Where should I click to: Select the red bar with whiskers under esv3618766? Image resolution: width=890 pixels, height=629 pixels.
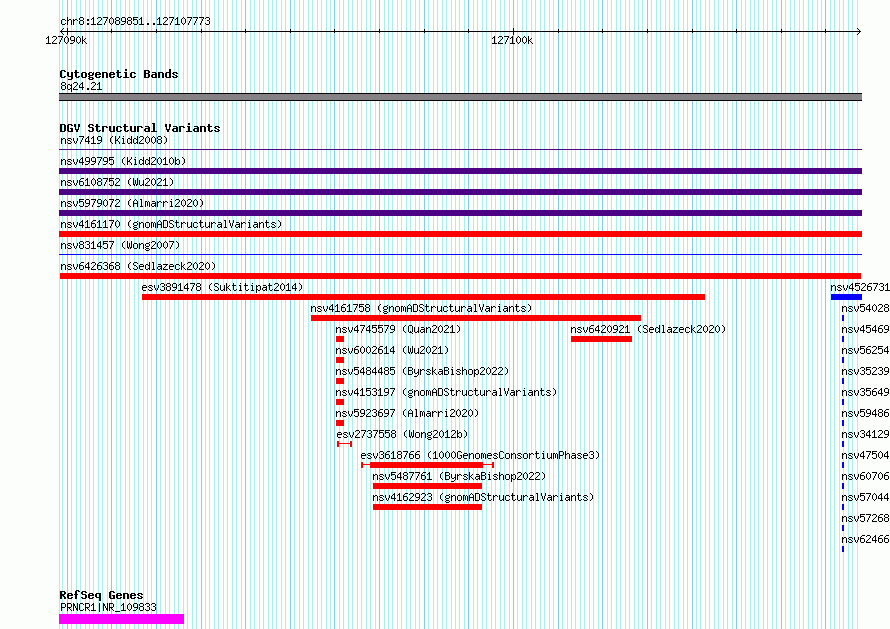[x=427, y=465]
